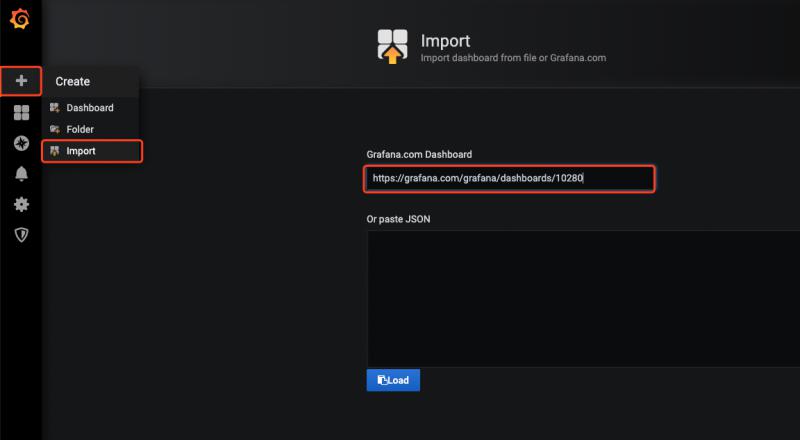Click the Create menu header
This screenshot has width=800, height=440.
click(72, 82)
